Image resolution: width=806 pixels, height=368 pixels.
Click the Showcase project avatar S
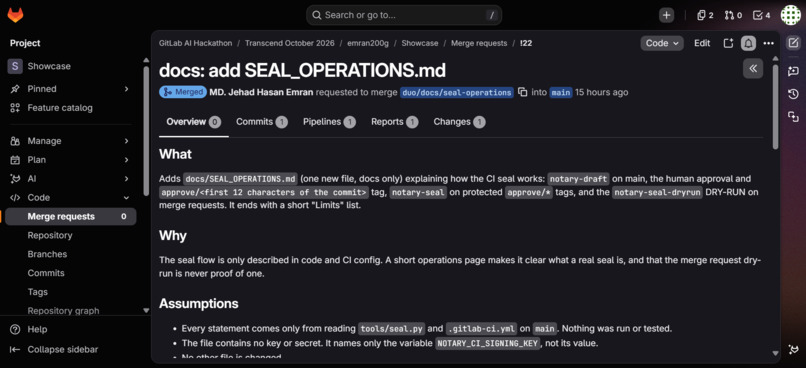(15, 66)
